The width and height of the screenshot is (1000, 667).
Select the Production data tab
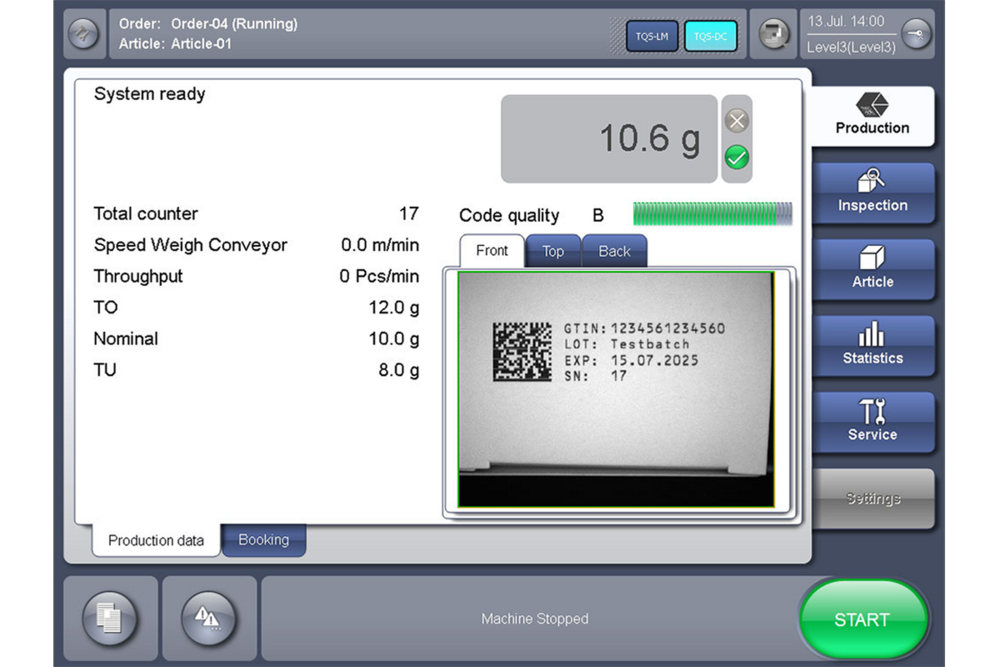[156, 540]
